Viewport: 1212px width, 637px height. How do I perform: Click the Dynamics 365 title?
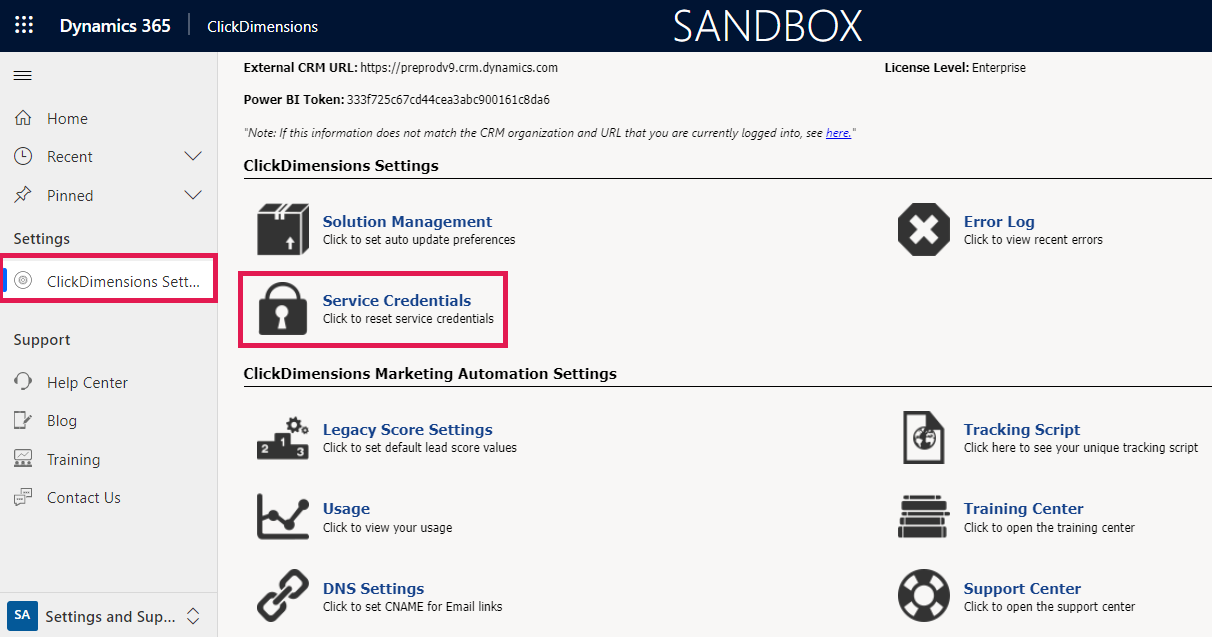(x=115, y=26)
